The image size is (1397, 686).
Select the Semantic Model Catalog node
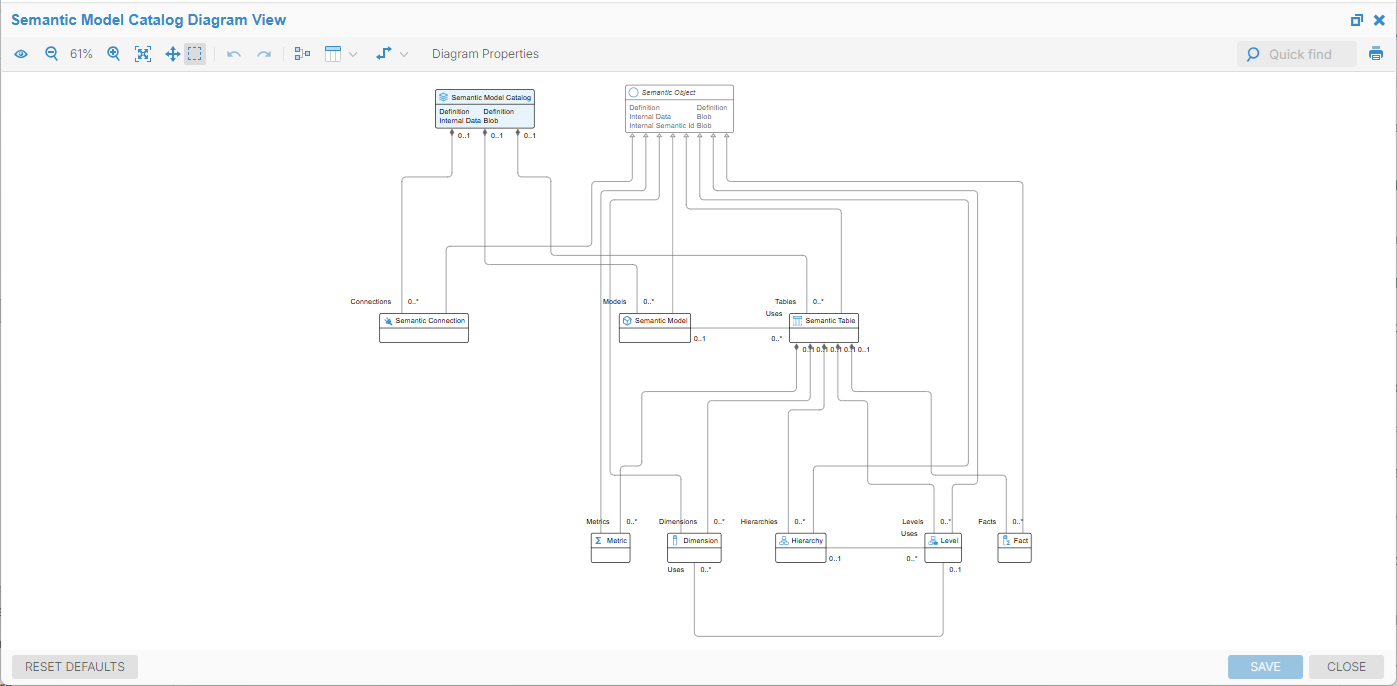[x=485, y=97]
